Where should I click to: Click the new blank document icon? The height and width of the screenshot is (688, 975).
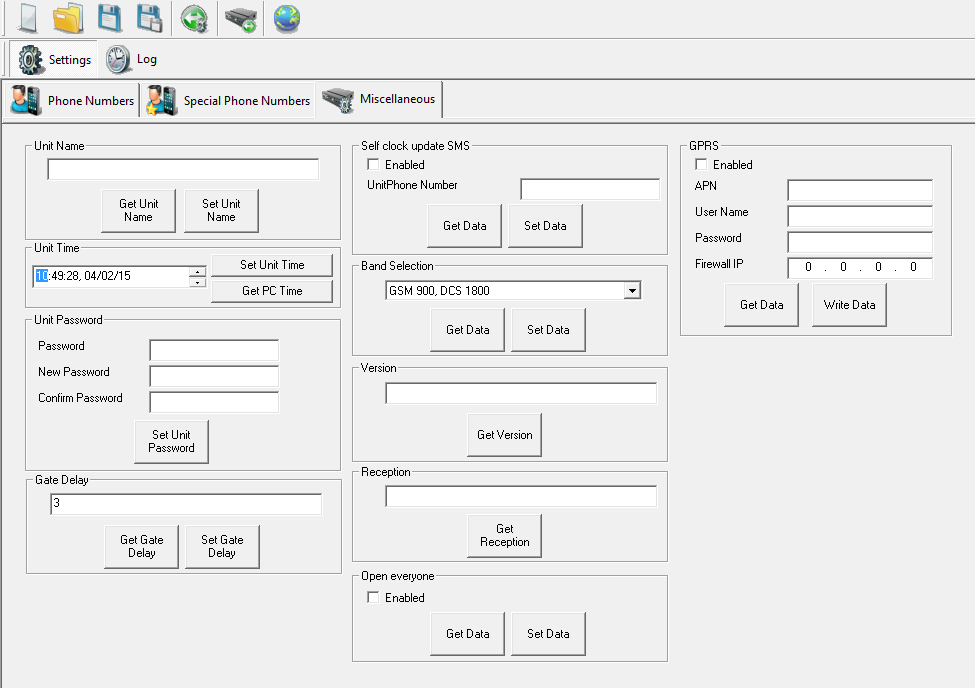coord(22,18)
